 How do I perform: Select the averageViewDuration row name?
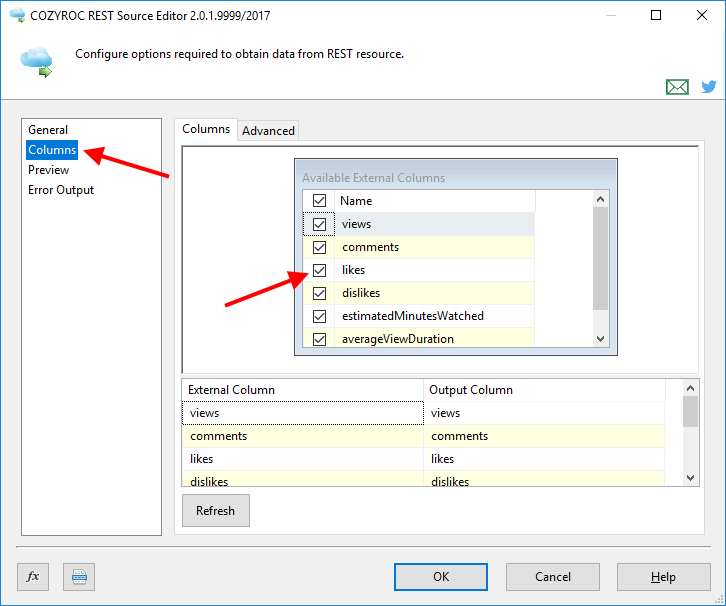click(398, 339)
